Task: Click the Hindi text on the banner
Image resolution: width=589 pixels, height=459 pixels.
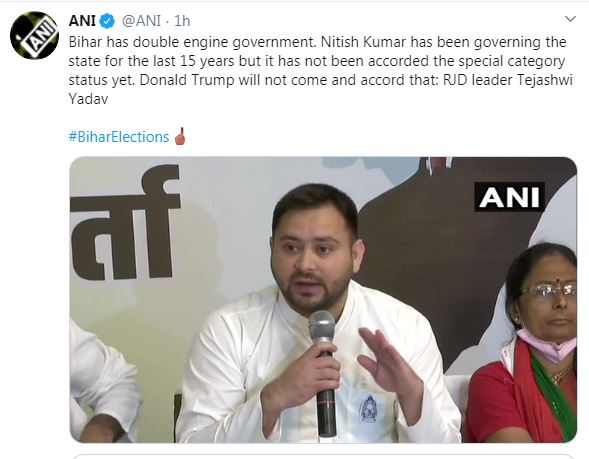Action: tap(125, 223)
